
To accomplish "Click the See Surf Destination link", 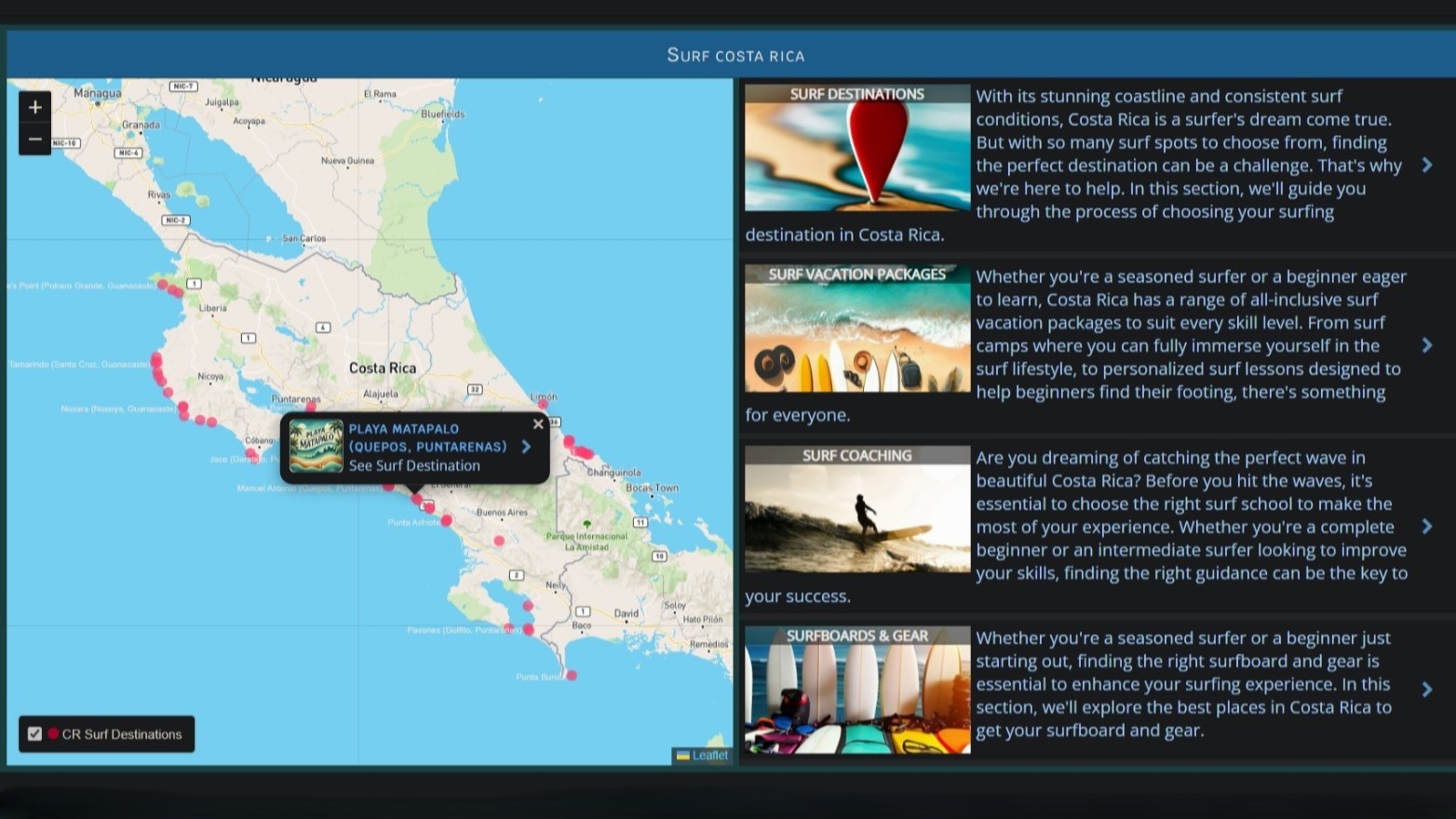I will click(414, 466).
